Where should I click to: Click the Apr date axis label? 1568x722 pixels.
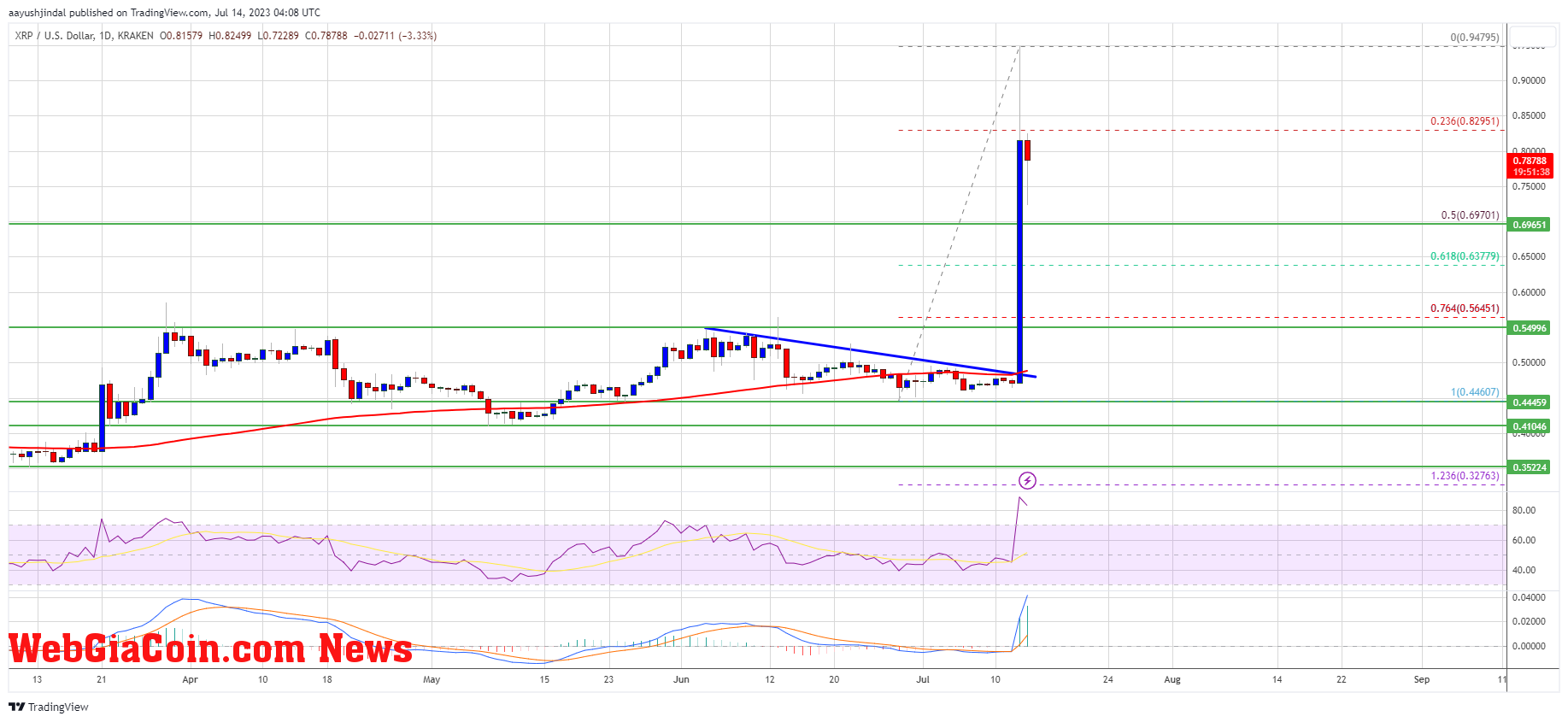tap(190, 680)
